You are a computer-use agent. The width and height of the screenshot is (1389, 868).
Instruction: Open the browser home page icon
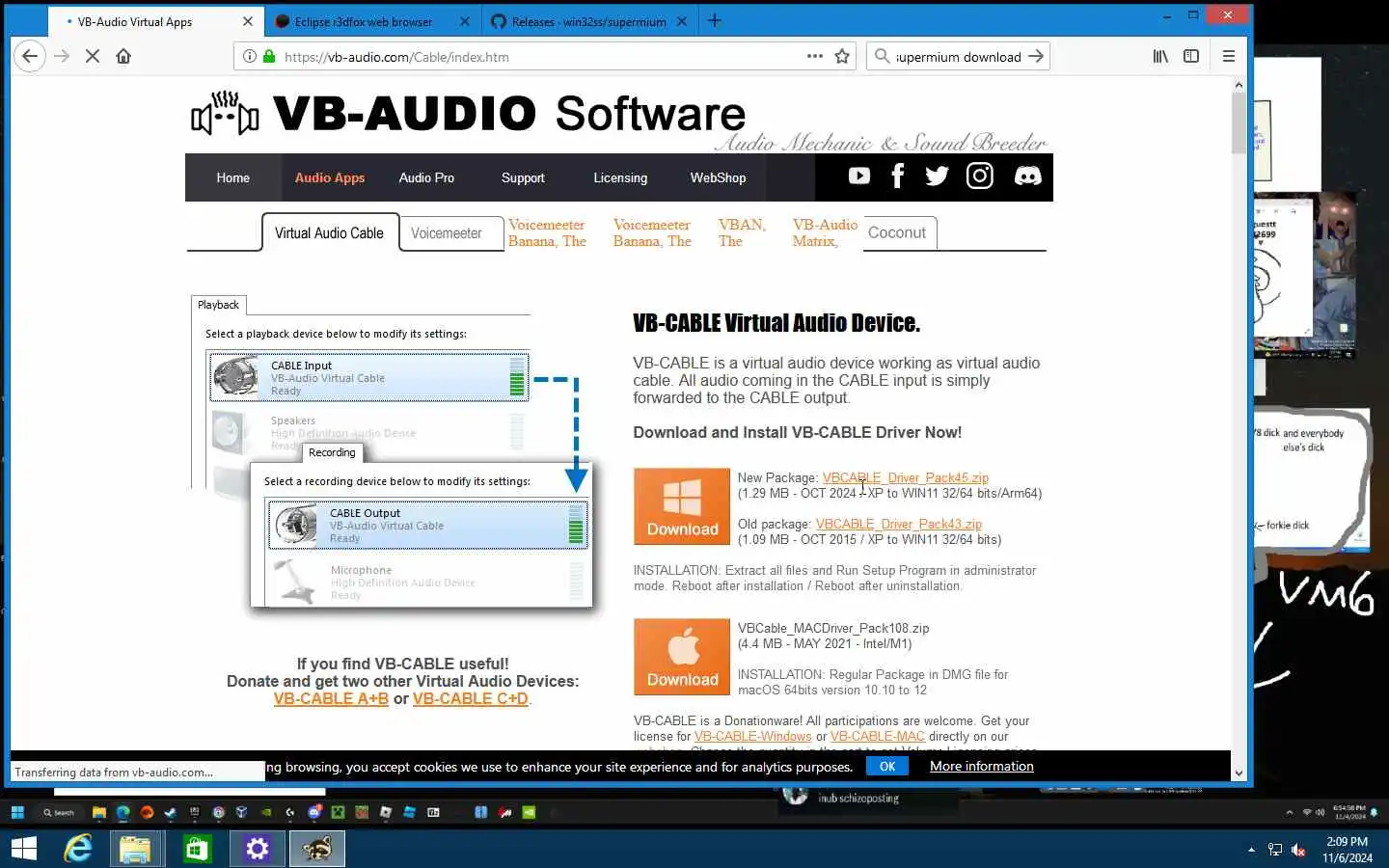pos(123,56)
